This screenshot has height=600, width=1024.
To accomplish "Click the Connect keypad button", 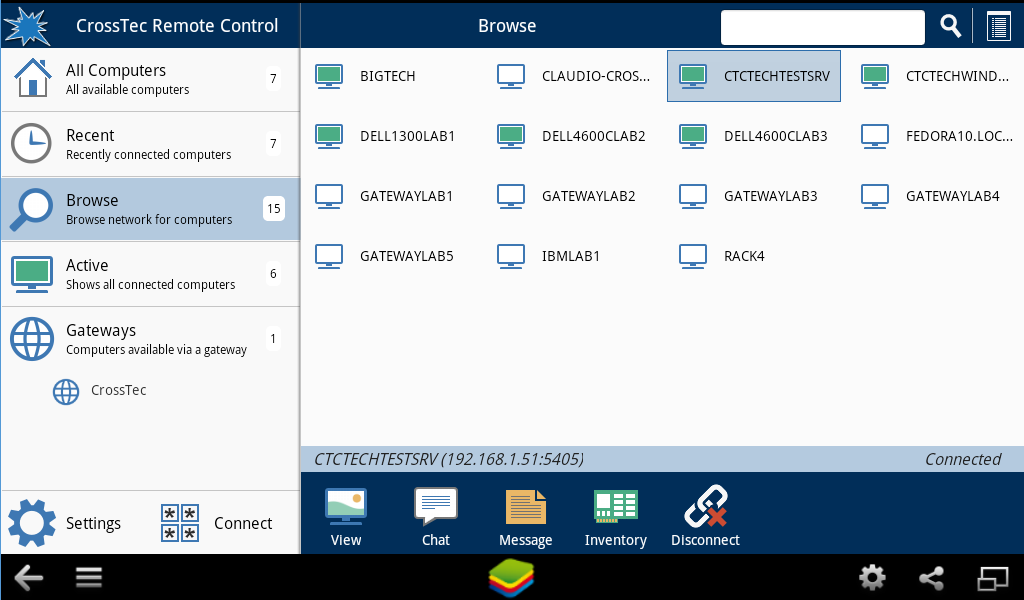I will (x=216, y=523).
